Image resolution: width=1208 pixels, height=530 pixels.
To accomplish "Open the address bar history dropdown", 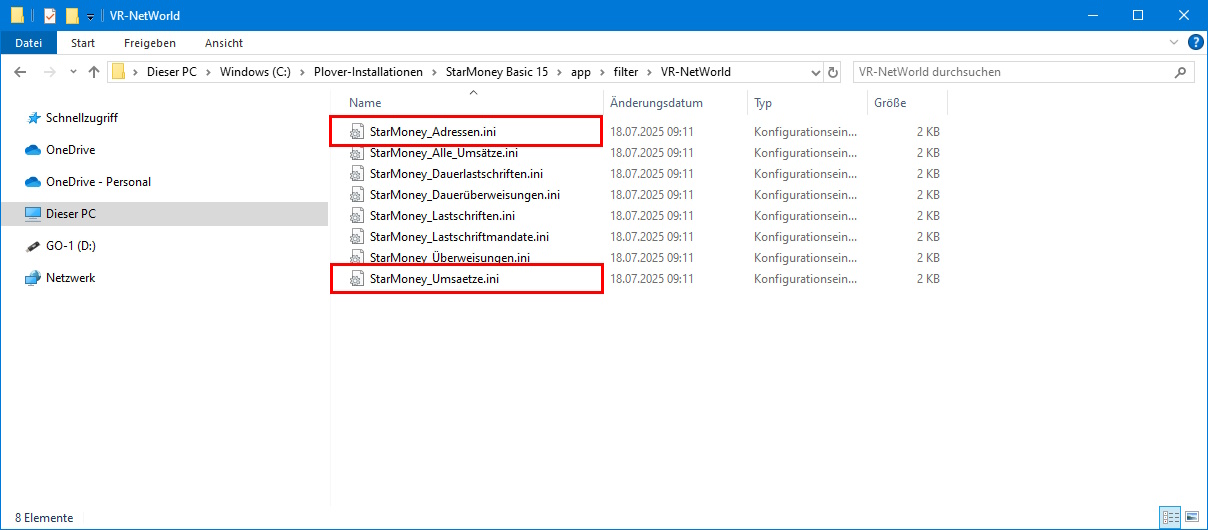I will tap(814, 72).
